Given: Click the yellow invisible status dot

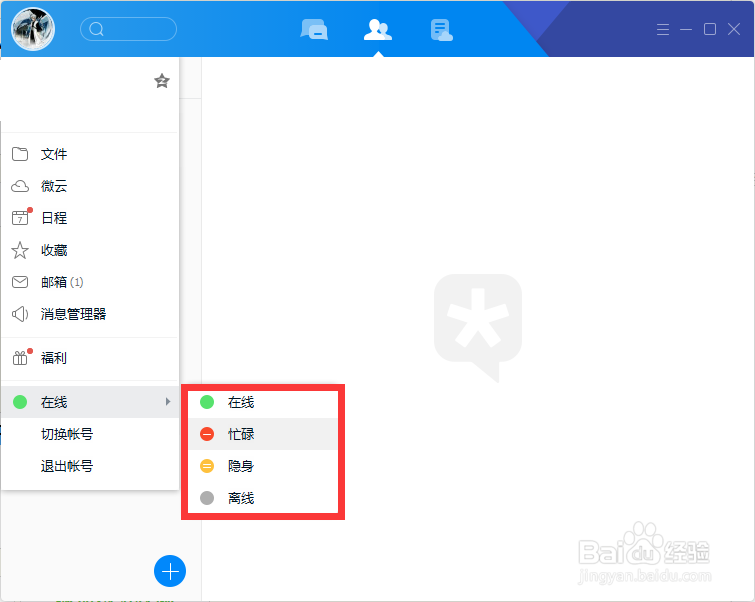Looking at the screenshot, I should pos(207,466).
